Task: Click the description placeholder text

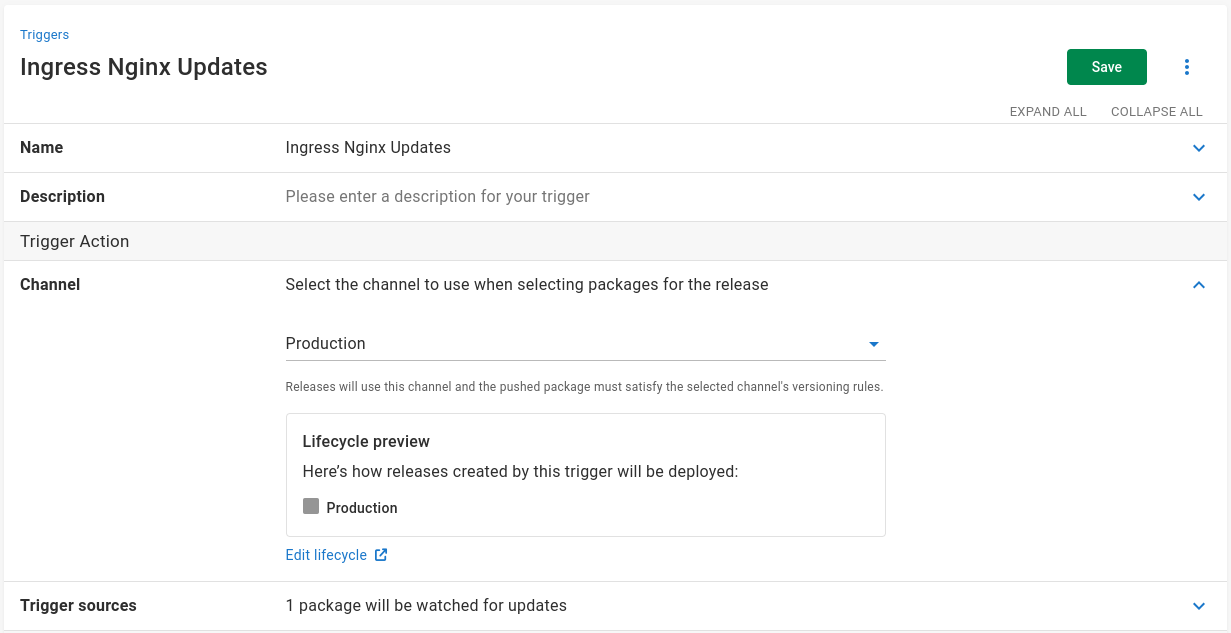Action: [x=437, y=197]
